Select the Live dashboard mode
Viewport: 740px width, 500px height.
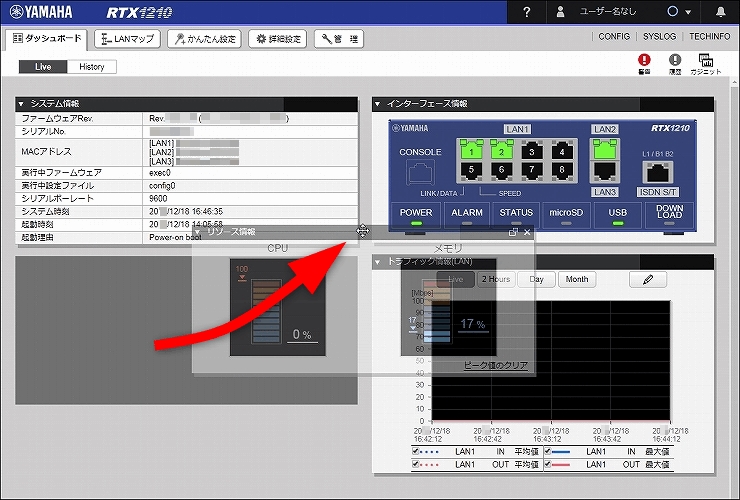coord(43,67)
